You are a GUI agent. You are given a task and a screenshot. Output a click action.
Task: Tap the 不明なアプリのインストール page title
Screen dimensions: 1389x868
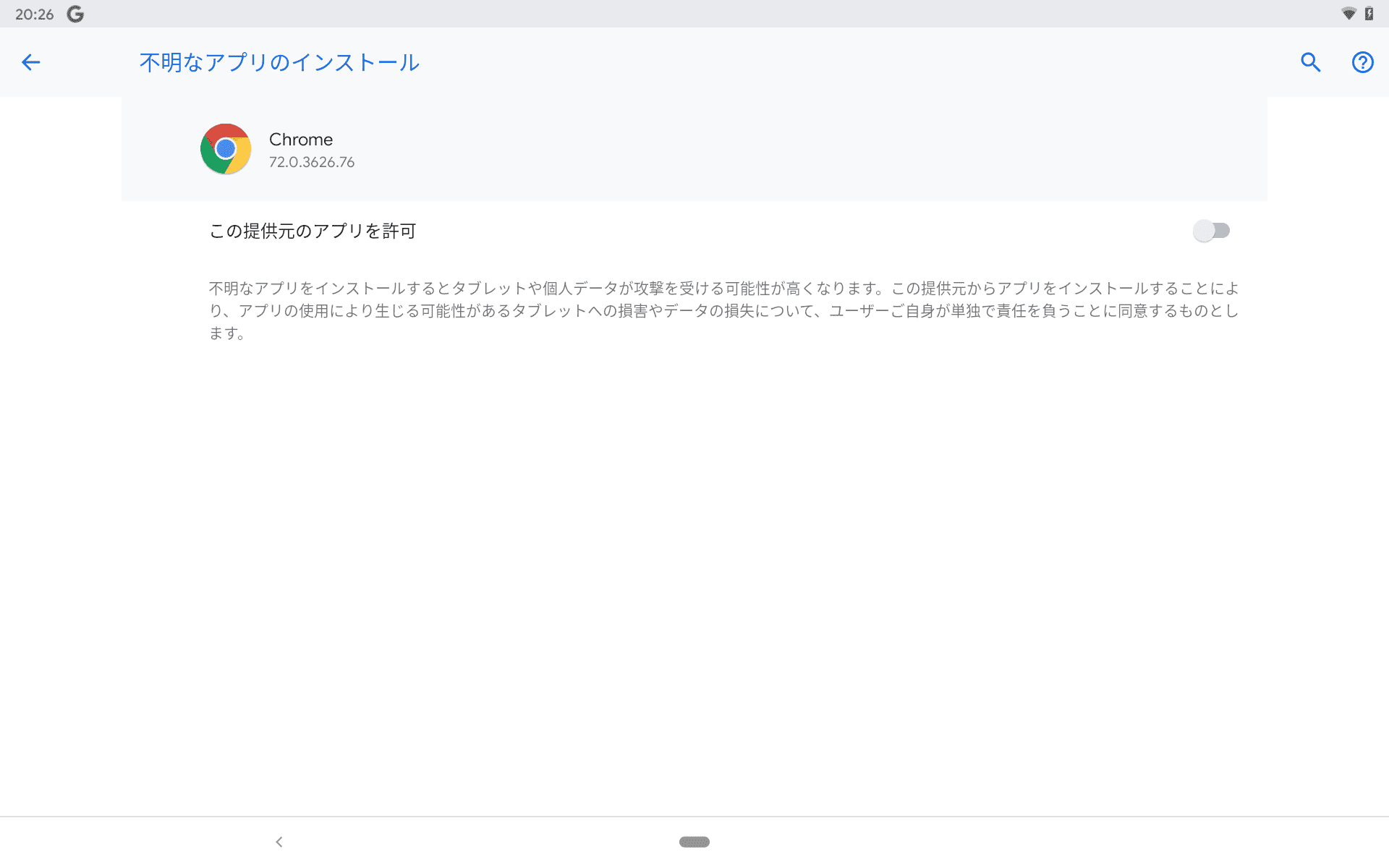(x=279, y=62)
